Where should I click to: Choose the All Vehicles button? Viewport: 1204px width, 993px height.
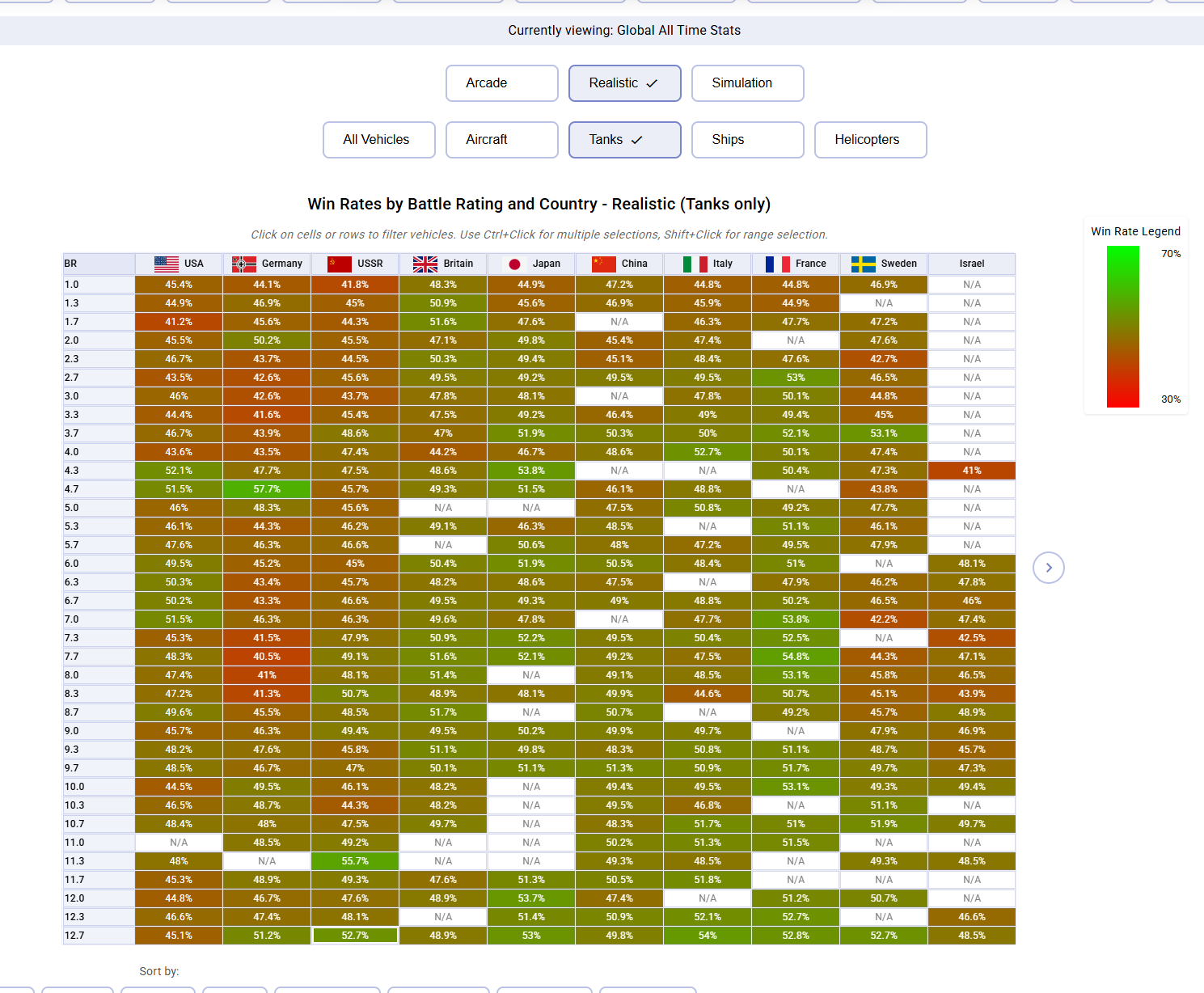(379, 140)
